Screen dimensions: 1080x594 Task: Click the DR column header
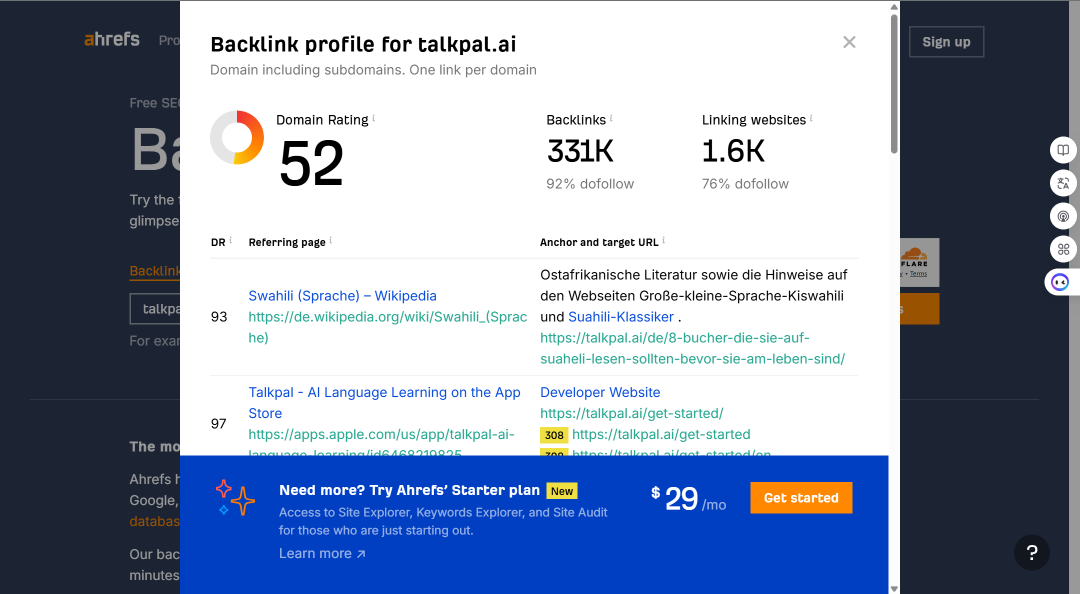click(x=218, y=243)
